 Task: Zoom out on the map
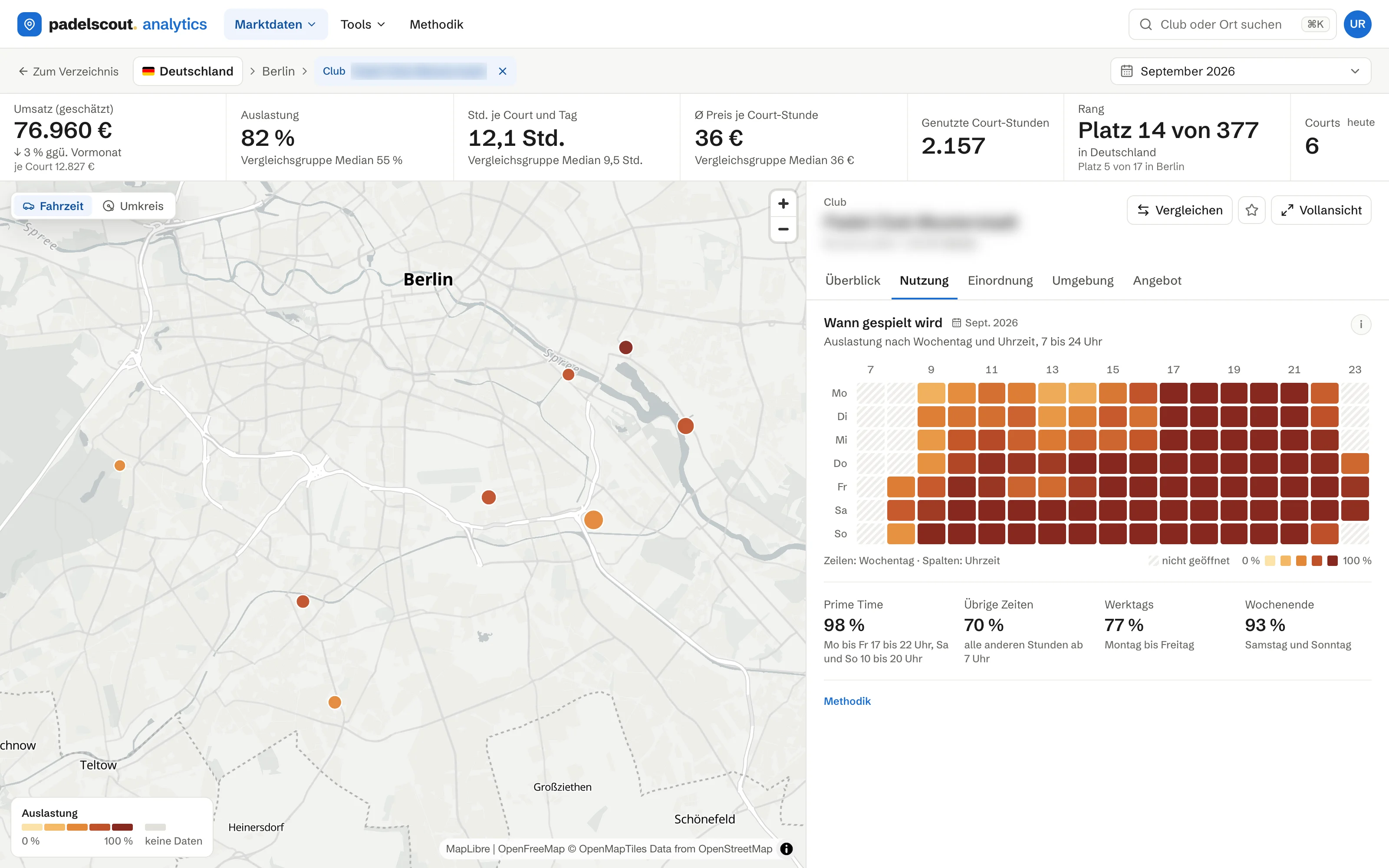point(783,229)
